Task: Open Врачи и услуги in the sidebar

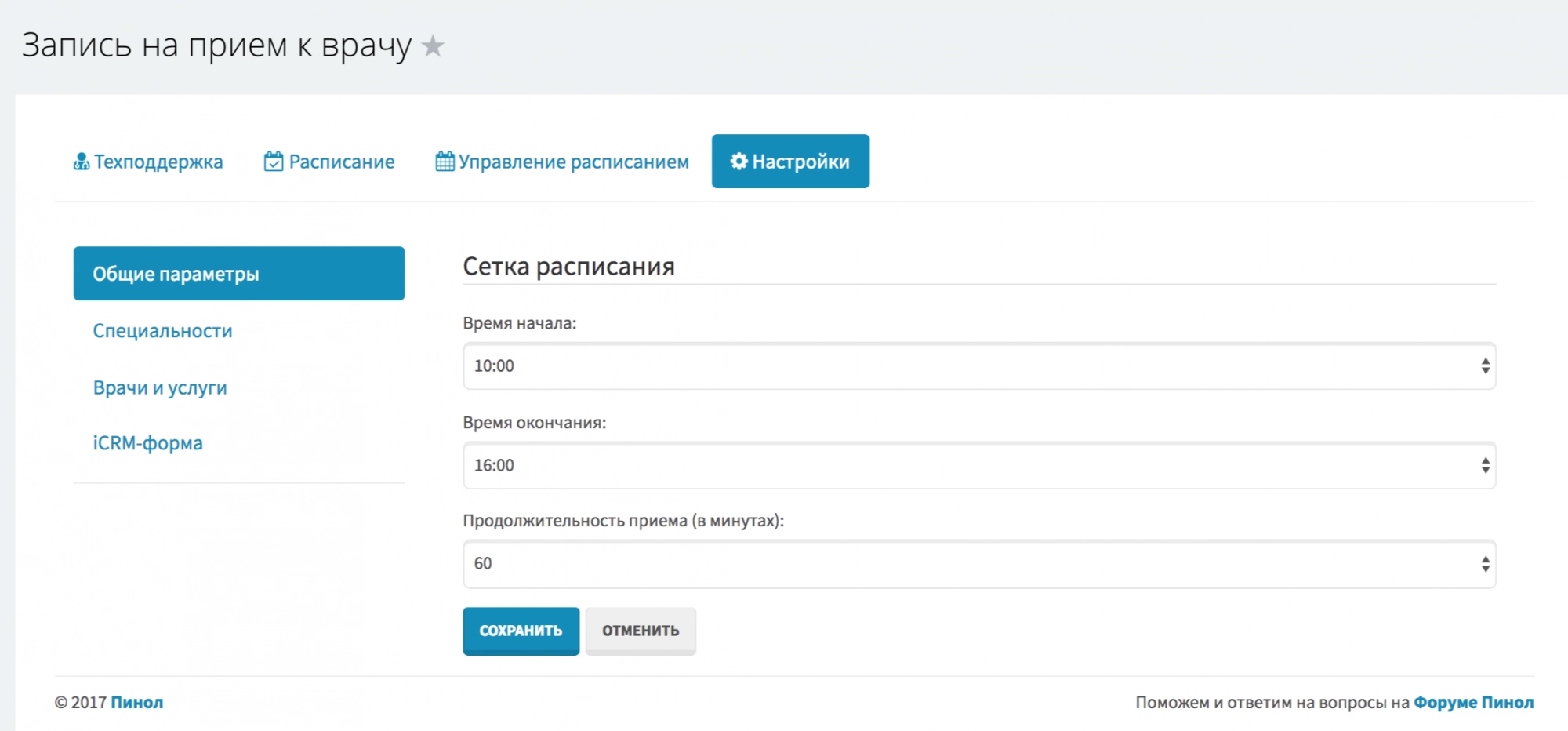Action: (160, 388)
